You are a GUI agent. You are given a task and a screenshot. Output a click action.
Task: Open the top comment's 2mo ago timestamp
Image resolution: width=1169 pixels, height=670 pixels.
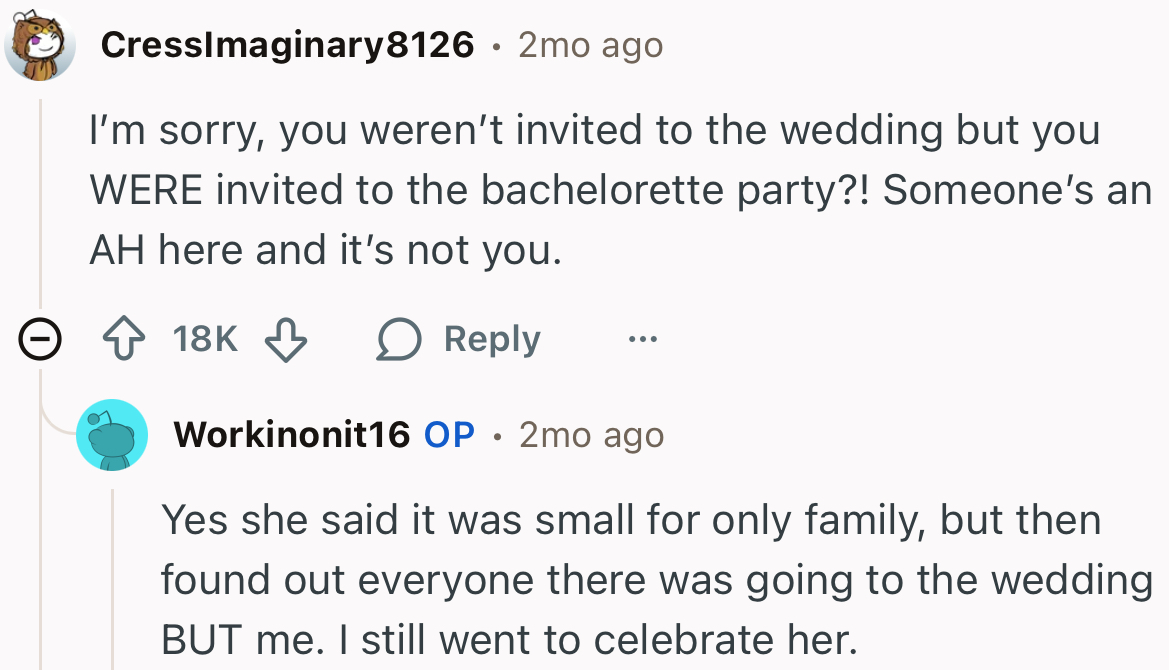pyautogui.click(x=590, y=45)
